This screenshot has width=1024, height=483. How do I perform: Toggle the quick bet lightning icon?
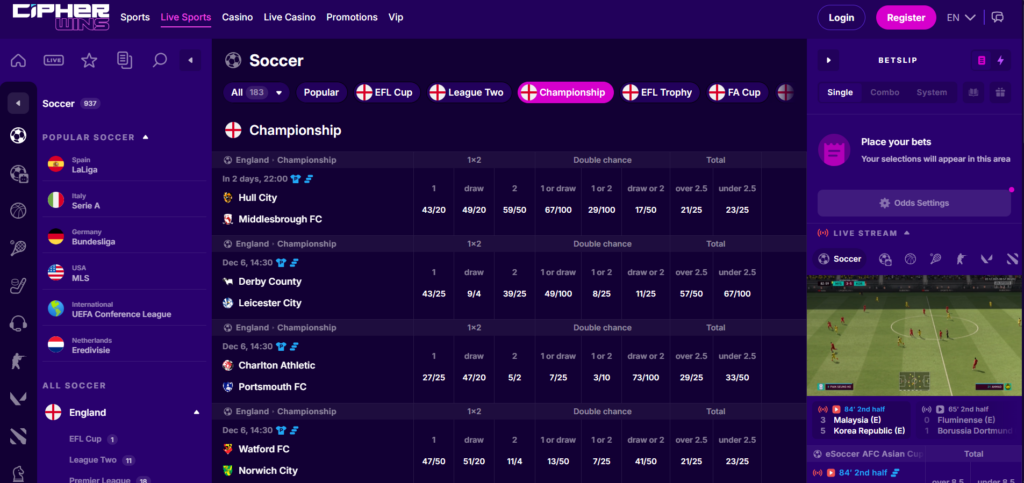(1000, 61)
